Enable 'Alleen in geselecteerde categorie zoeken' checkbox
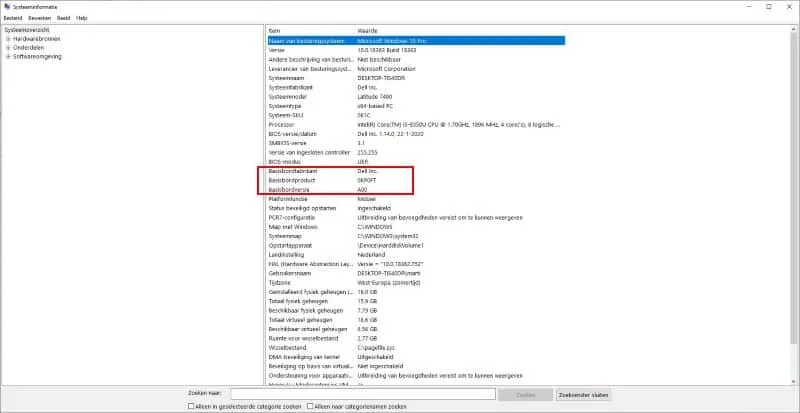800x413 pixels. tap(192, 407)
